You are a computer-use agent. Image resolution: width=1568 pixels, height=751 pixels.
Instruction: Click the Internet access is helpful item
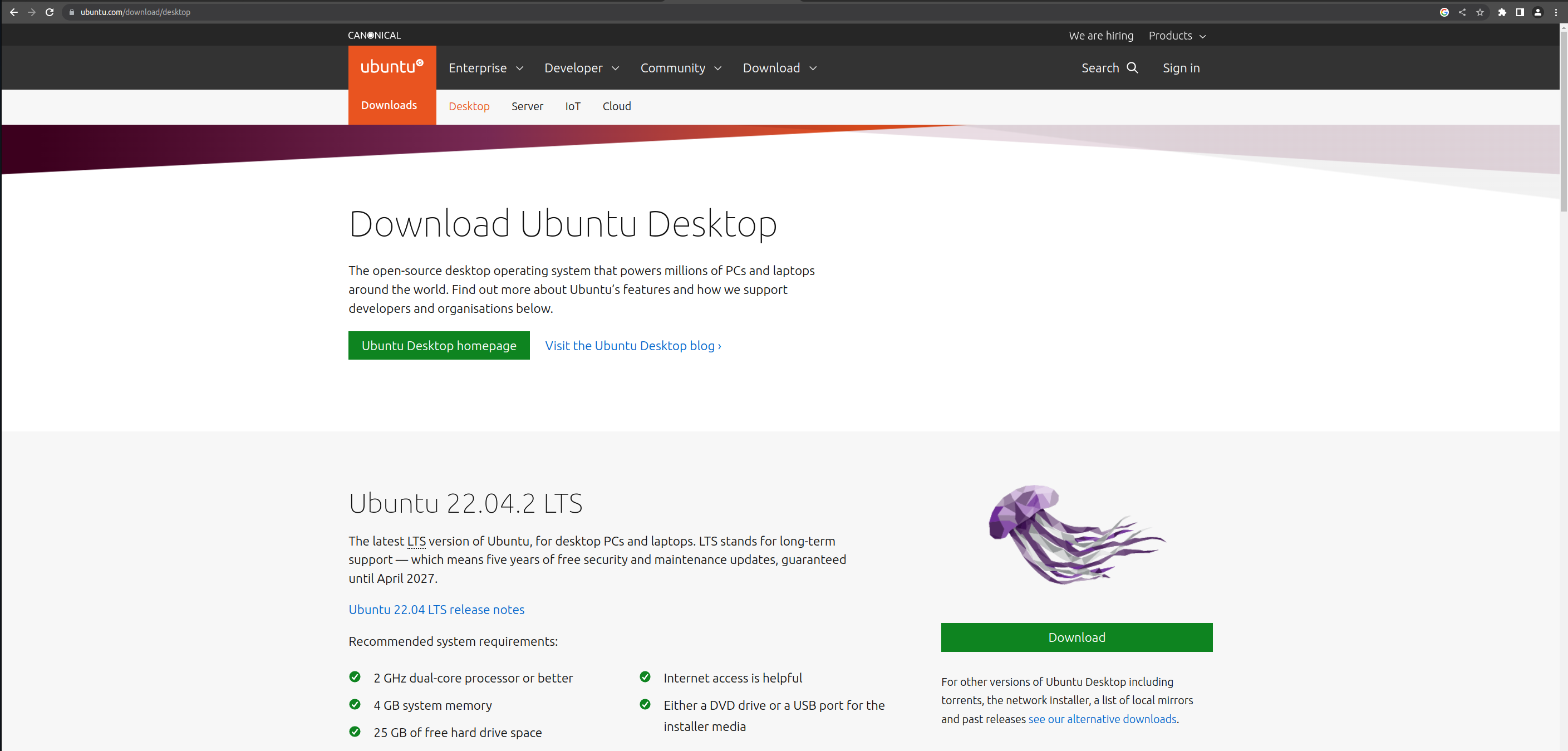point(733,678)
